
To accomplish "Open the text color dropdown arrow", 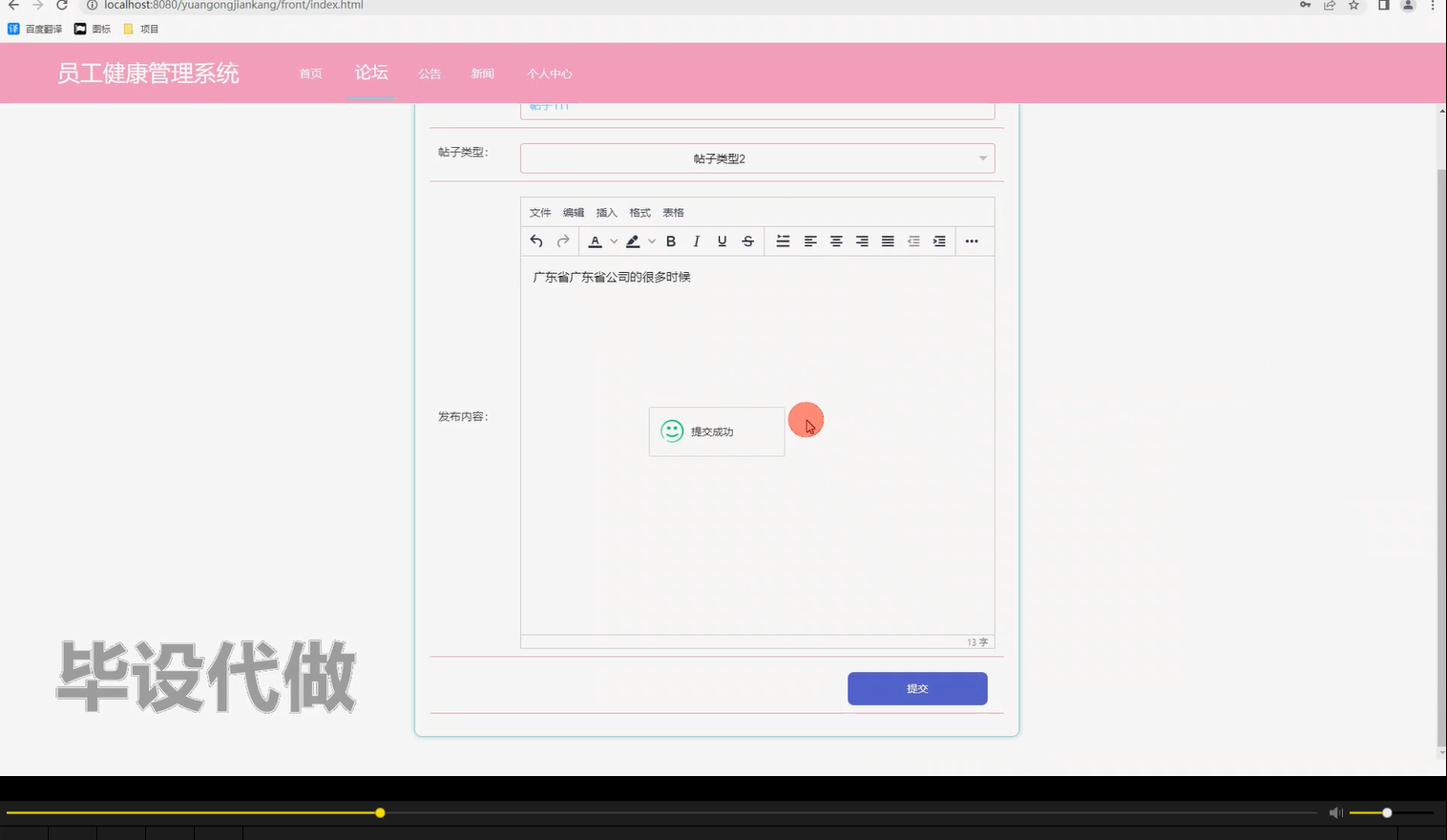I will pos(612,241).
